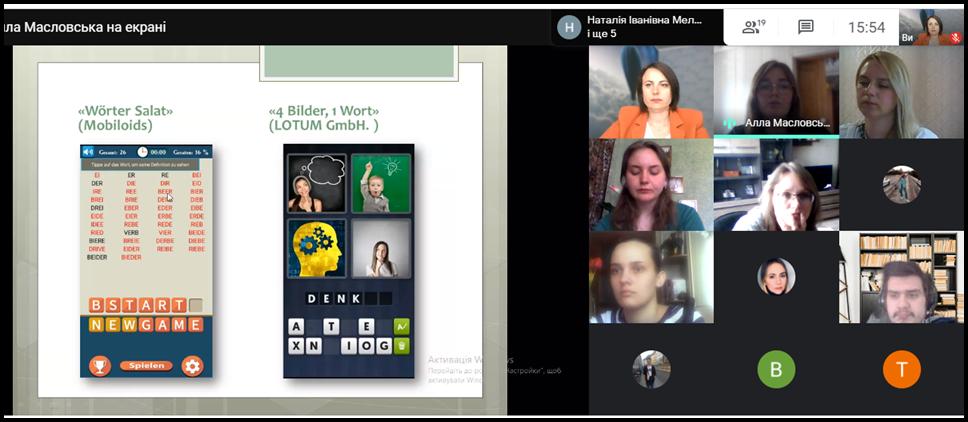Screen dimensions: 968x422
Task: Open the participants list icon showing 19
Action: (753, 27)
